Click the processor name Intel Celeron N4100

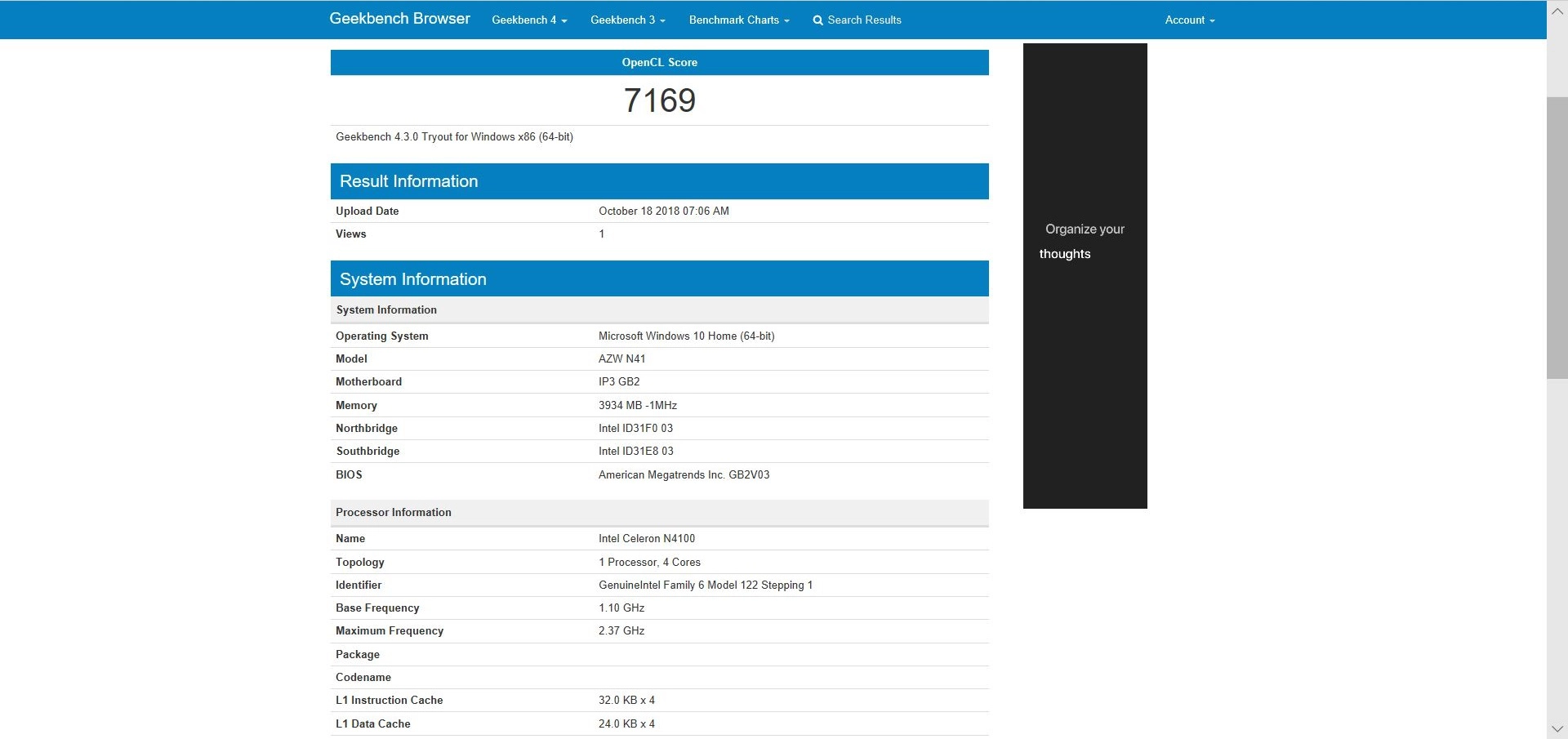[x=647, y=538]
